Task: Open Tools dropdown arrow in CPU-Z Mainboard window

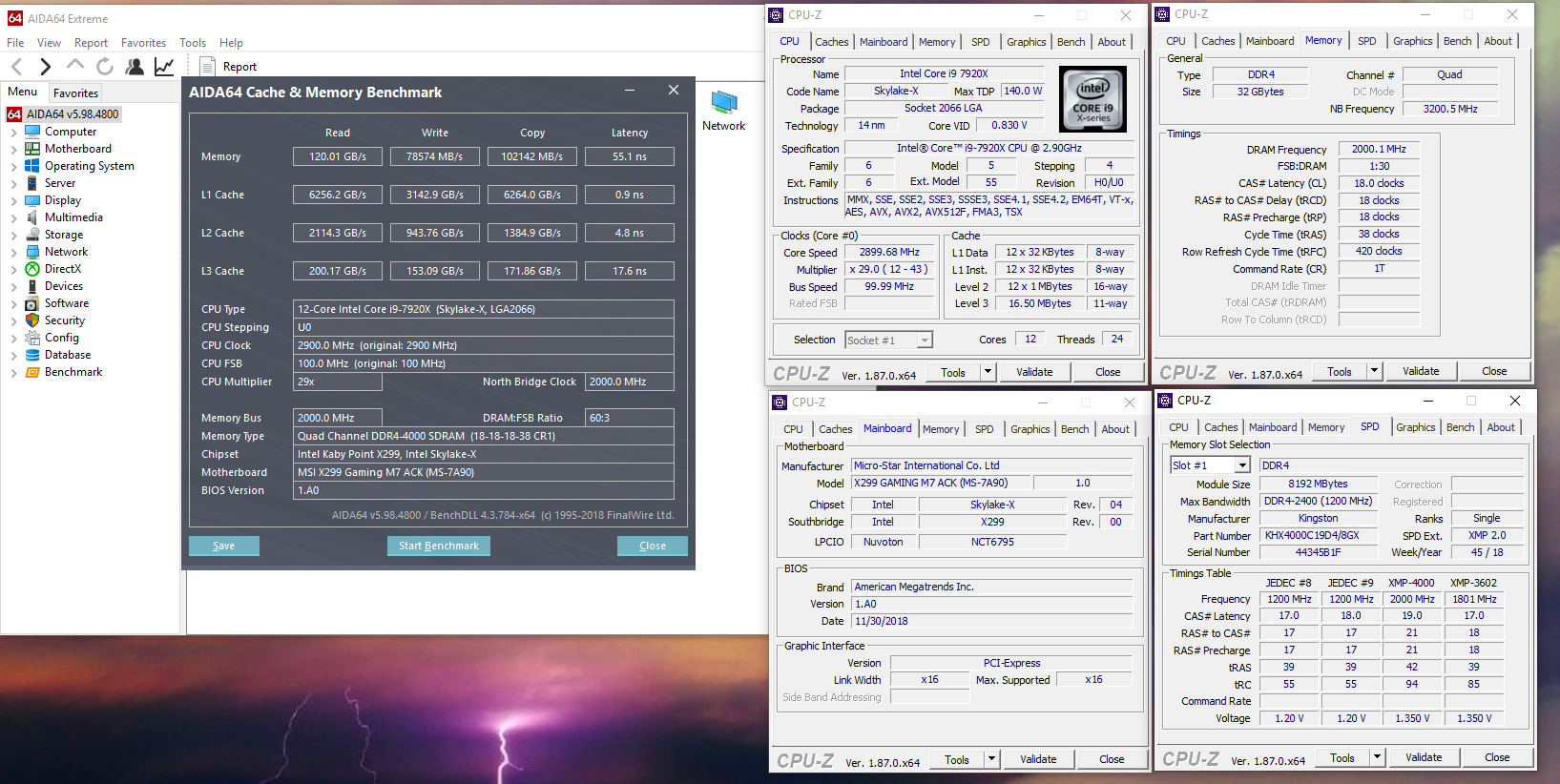Action: click(x=992, y=759)
